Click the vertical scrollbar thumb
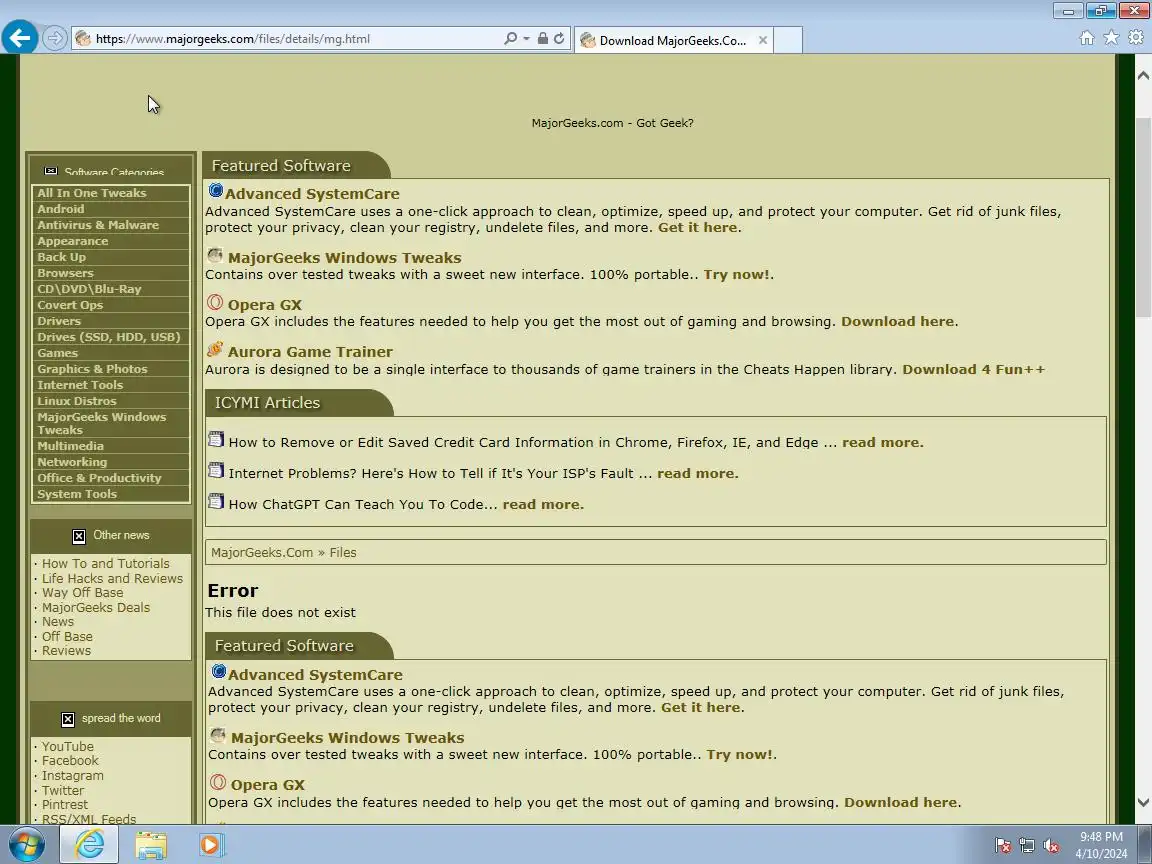1152x864 pixels. pyautogui.click(x=1143, y=217)
